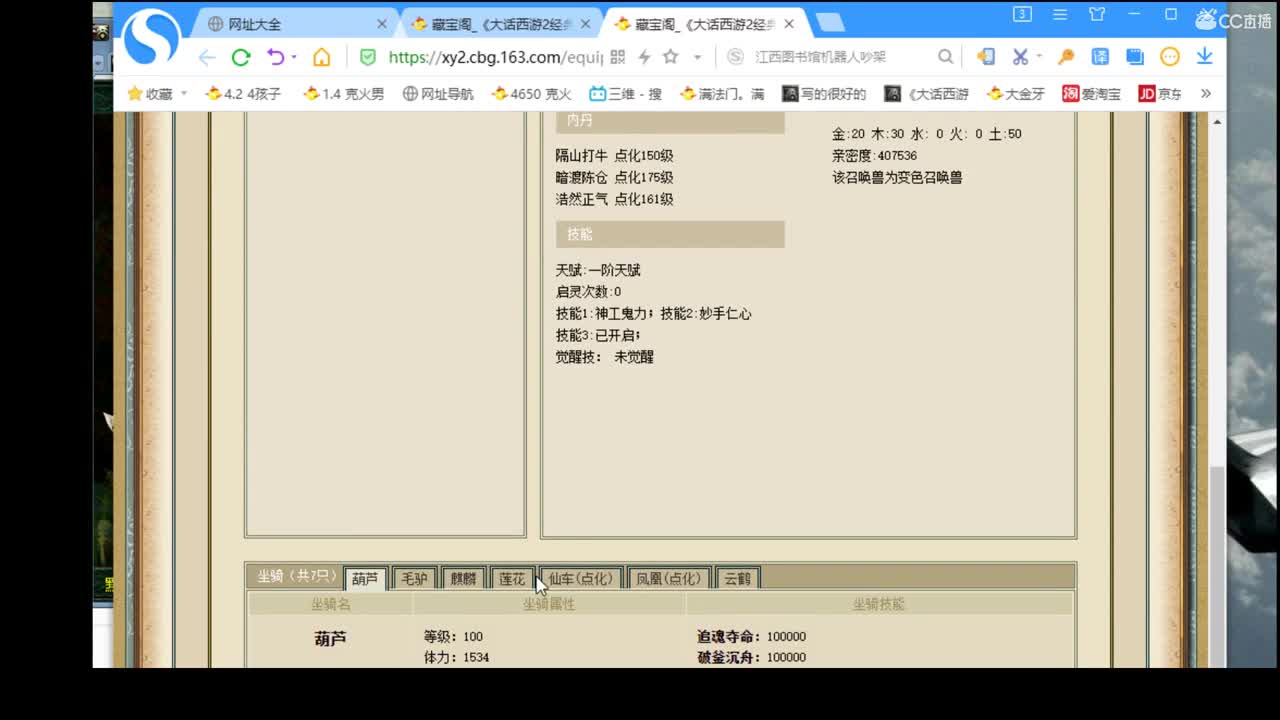Close the middle 藏宝阁 tab
The height and width of the screenshot is (720, 1280).
(585, 24)
